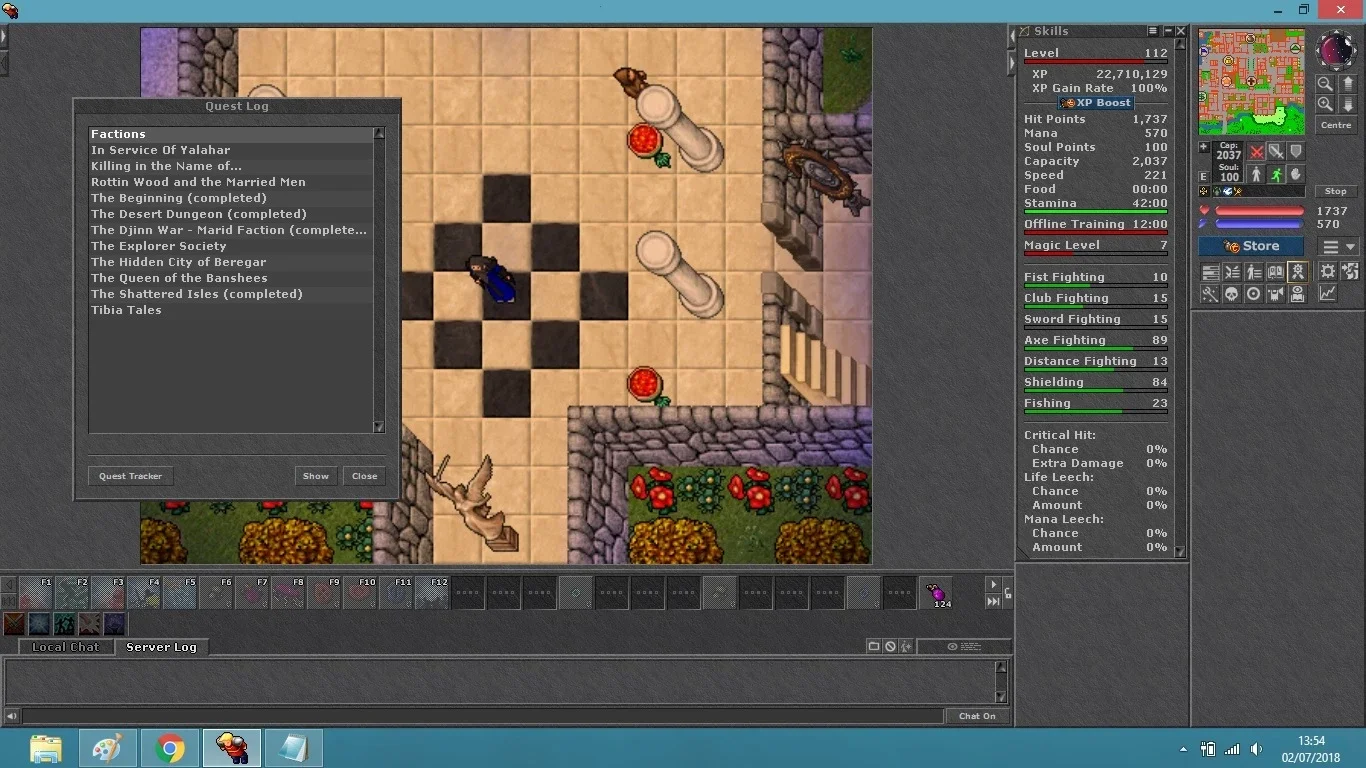Toggle the Chat On button
Screen dimensions: 1366x768
978,716
